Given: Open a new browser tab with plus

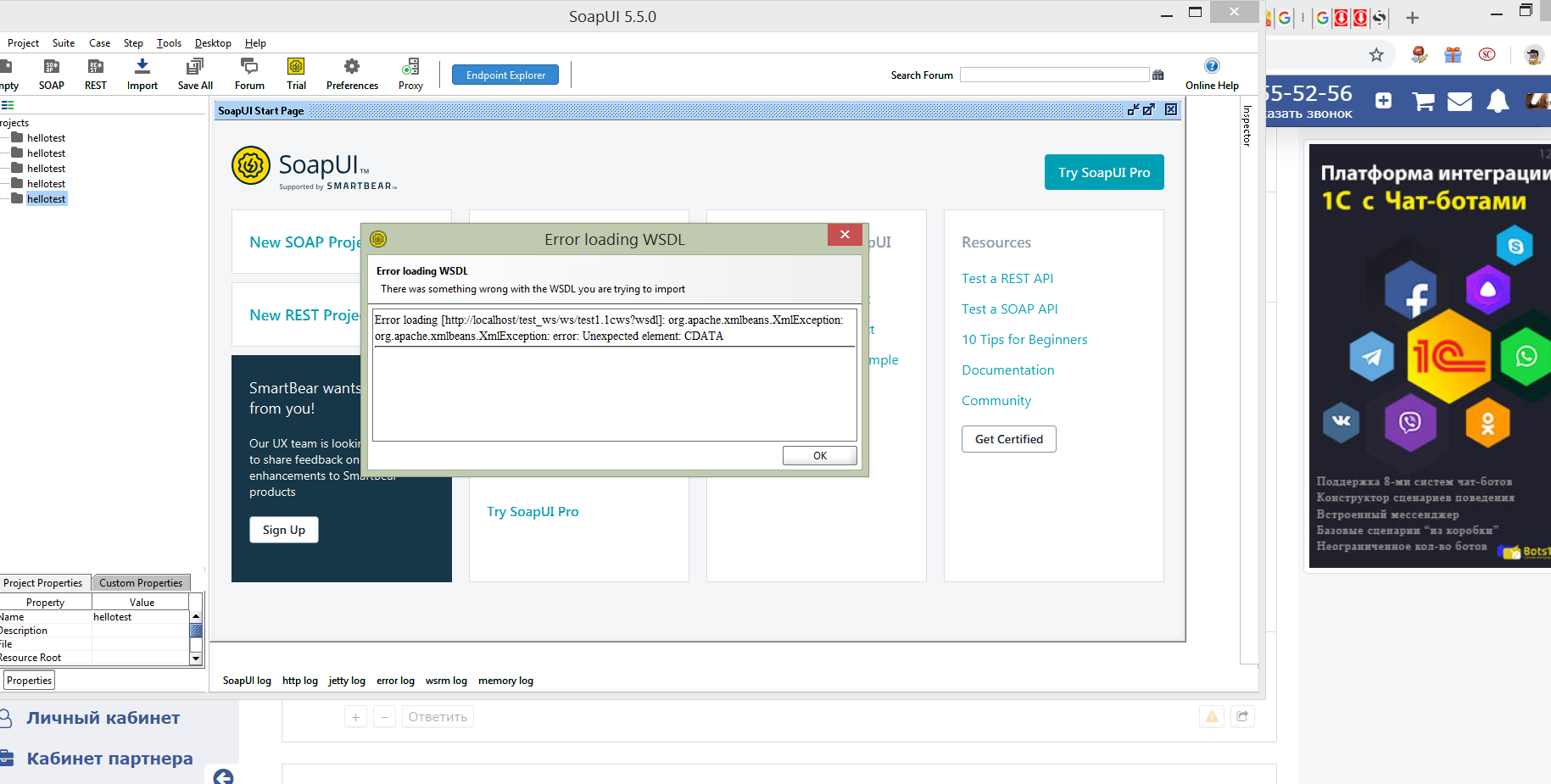Looking at the screenshot, I should point(1413,17).
